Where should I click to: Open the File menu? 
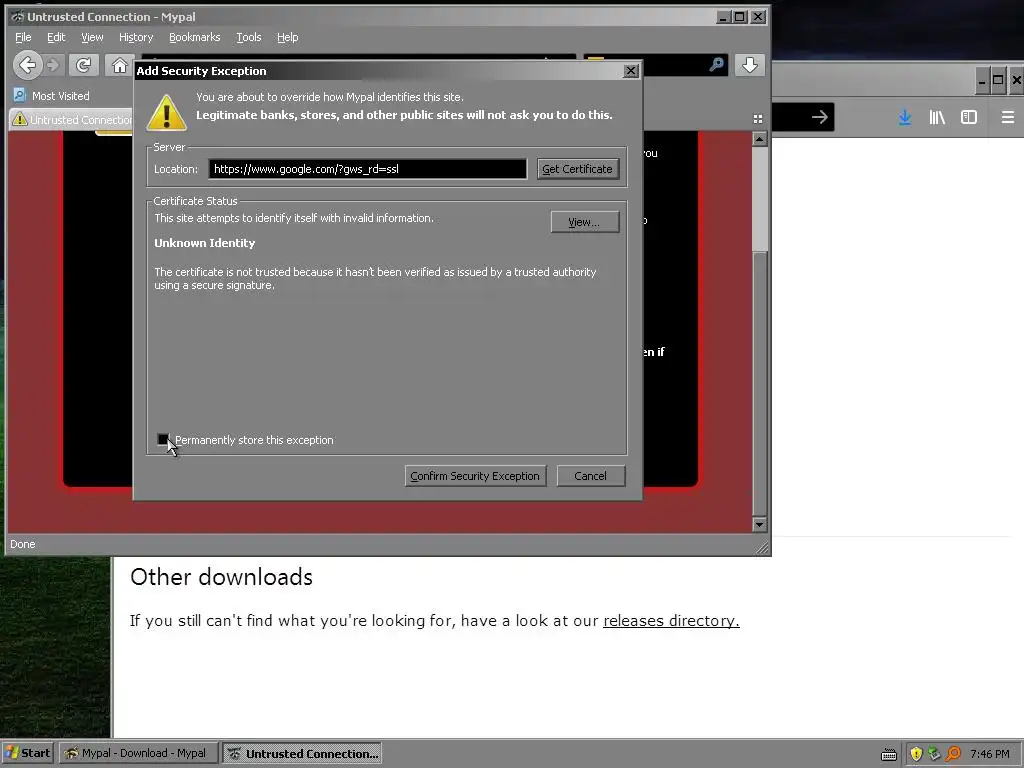point(23,37)
